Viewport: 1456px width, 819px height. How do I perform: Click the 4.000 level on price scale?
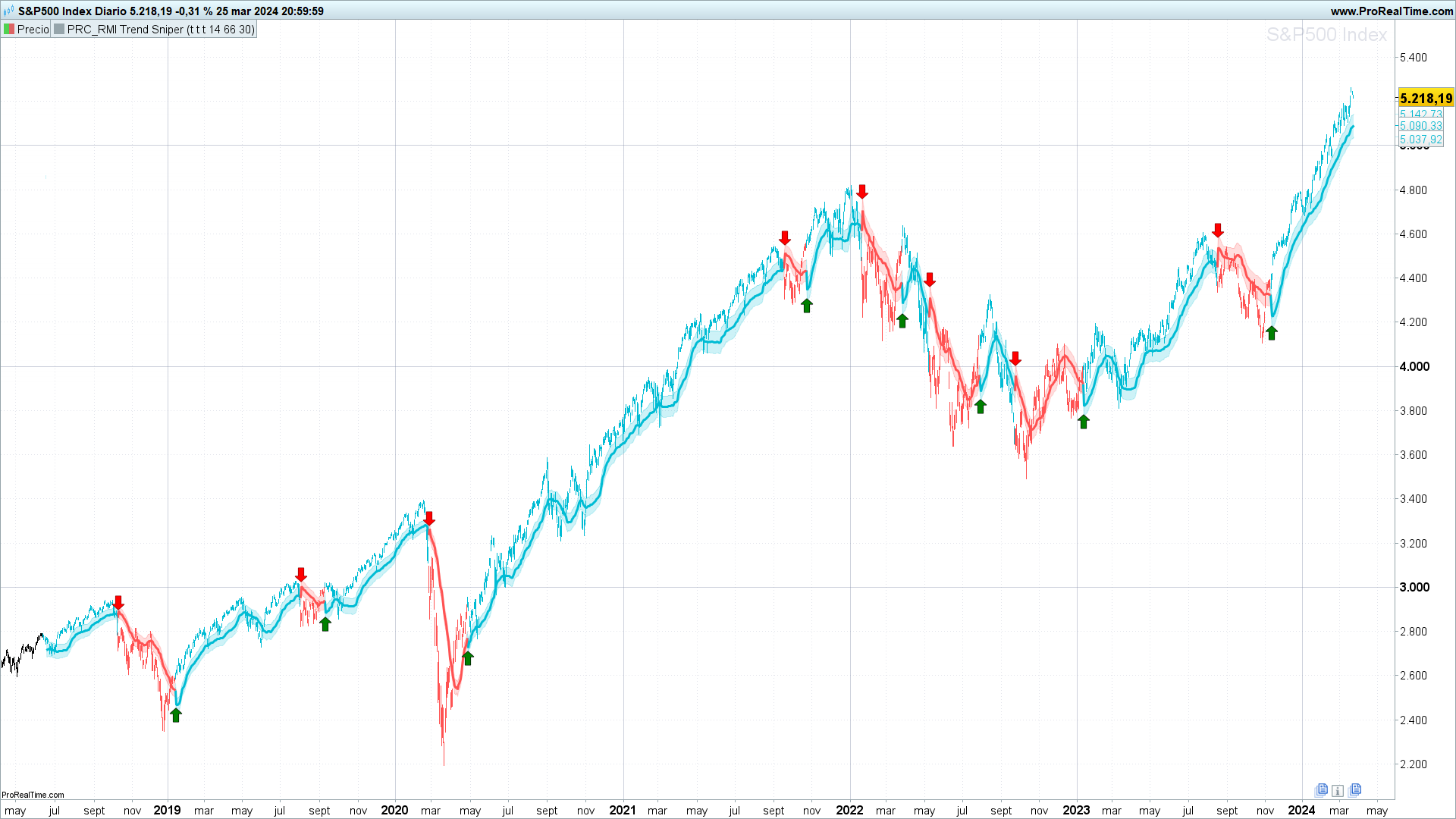click(1414, 366)
